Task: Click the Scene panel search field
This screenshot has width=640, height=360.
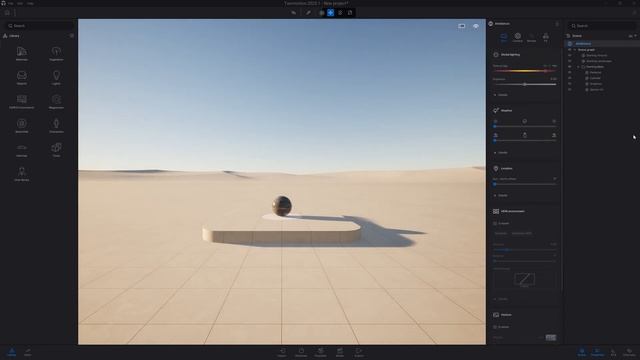Action: pos(602,26)
